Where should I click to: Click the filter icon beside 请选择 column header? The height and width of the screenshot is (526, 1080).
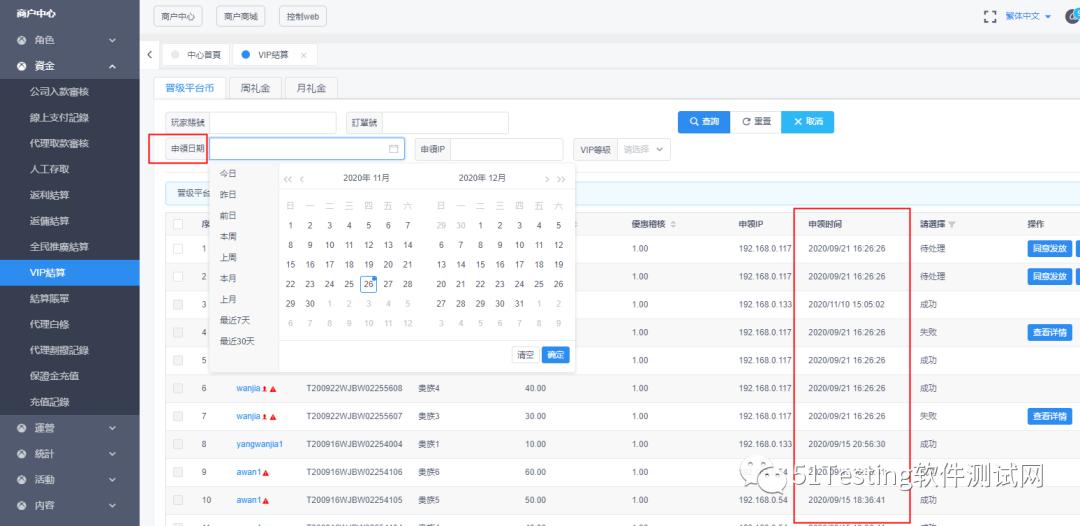[952, 225]
